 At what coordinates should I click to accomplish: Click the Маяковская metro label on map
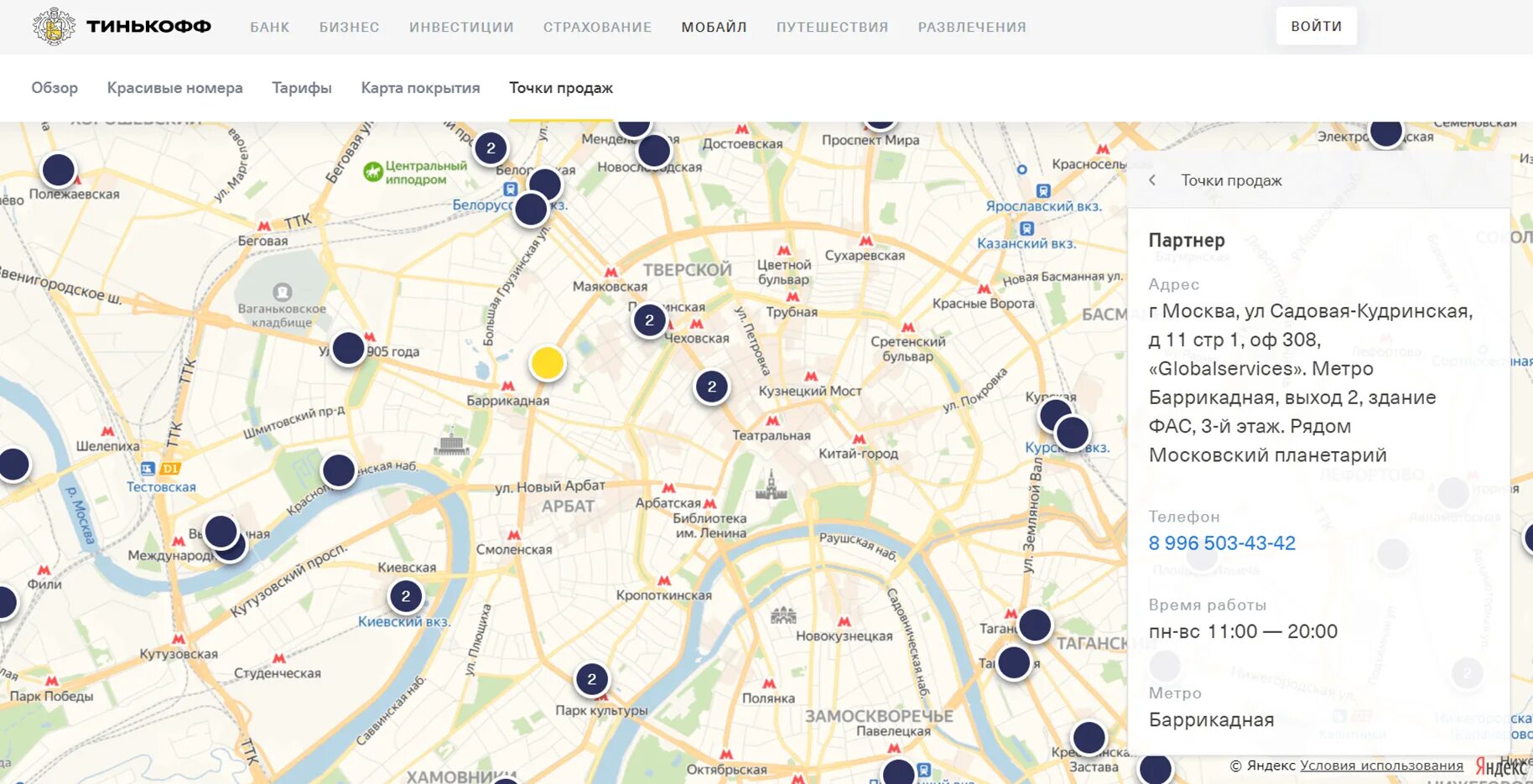(x=610, y=286)
